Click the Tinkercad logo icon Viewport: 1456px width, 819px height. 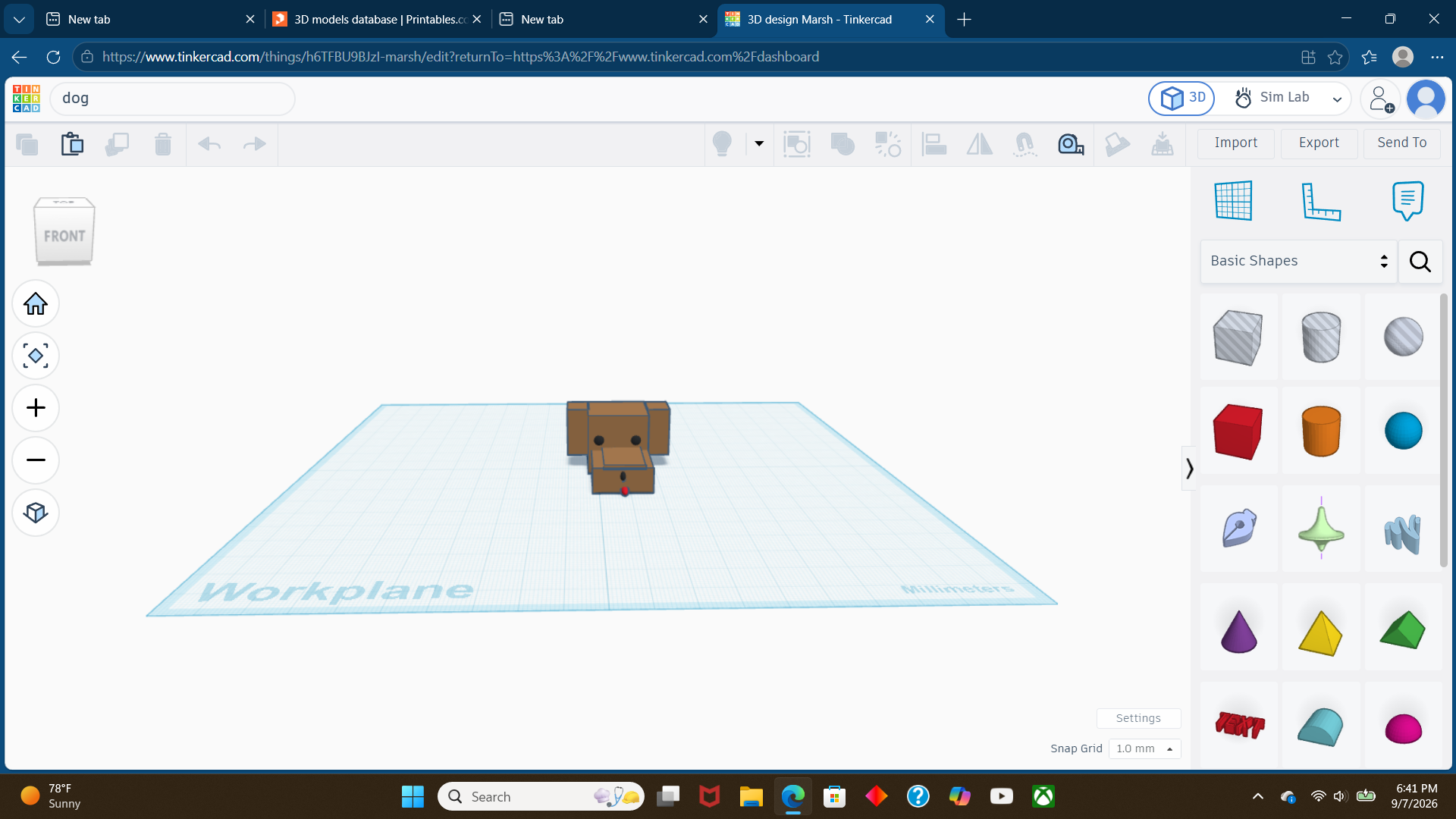coord(27,99)
